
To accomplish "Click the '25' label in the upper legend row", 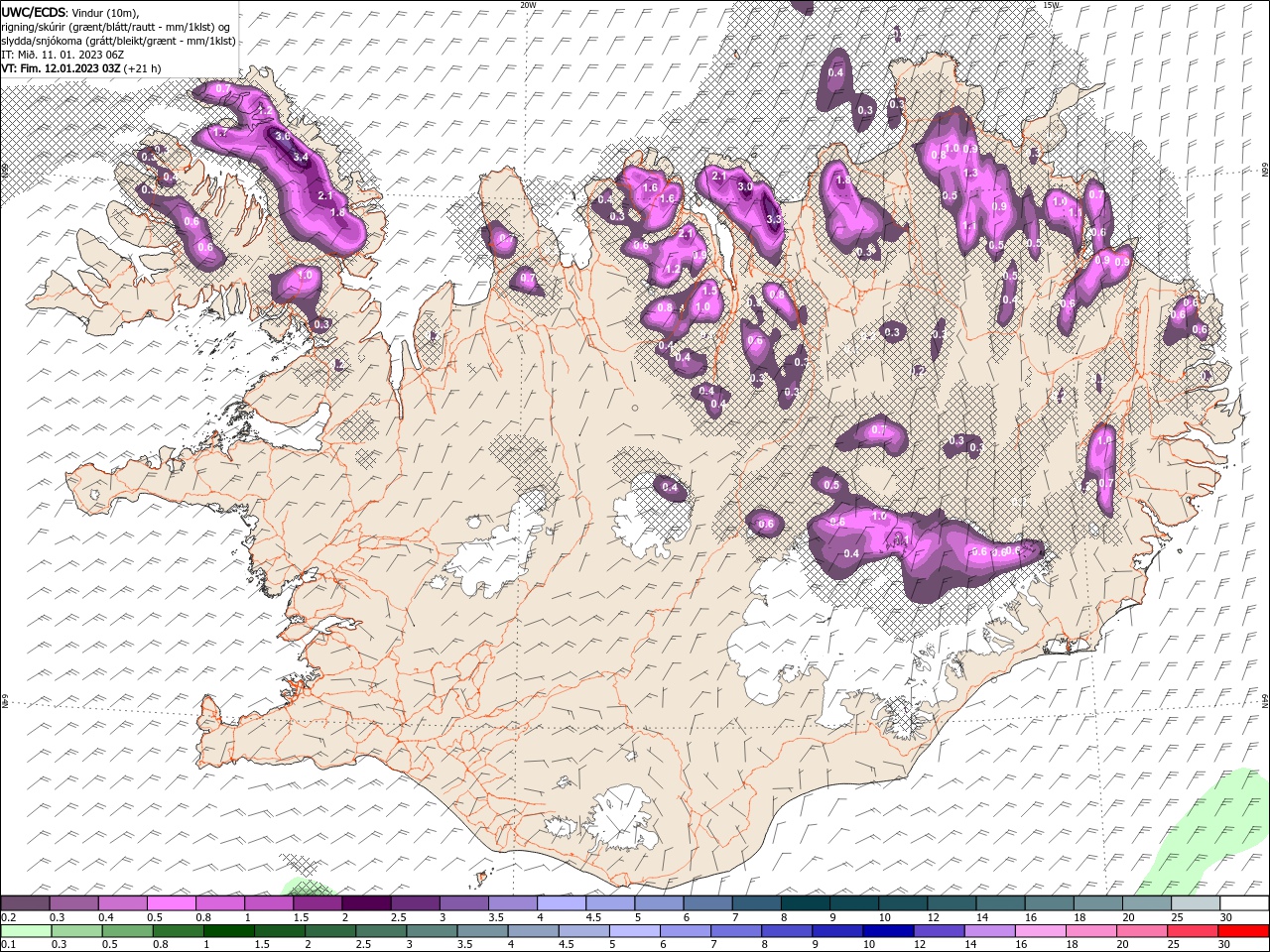I will pos(1177,917).
